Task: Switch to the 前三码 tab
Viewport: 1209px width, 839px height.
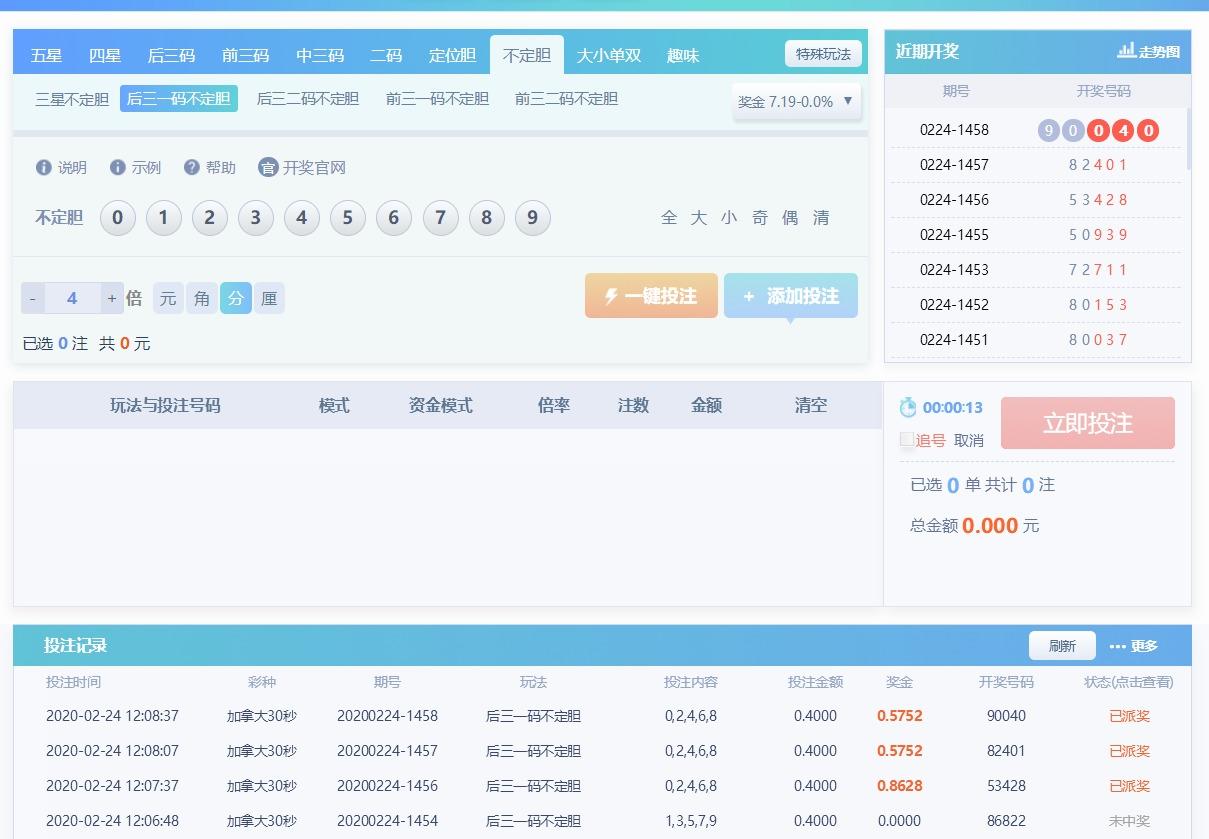Action: [x=245, y=55]
